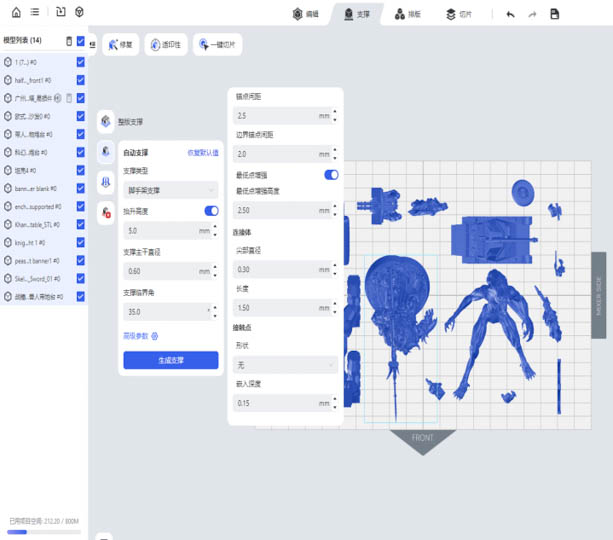613x540 pixels.
Task: Go to the home screen icon
Action: [x=16, y=13]
